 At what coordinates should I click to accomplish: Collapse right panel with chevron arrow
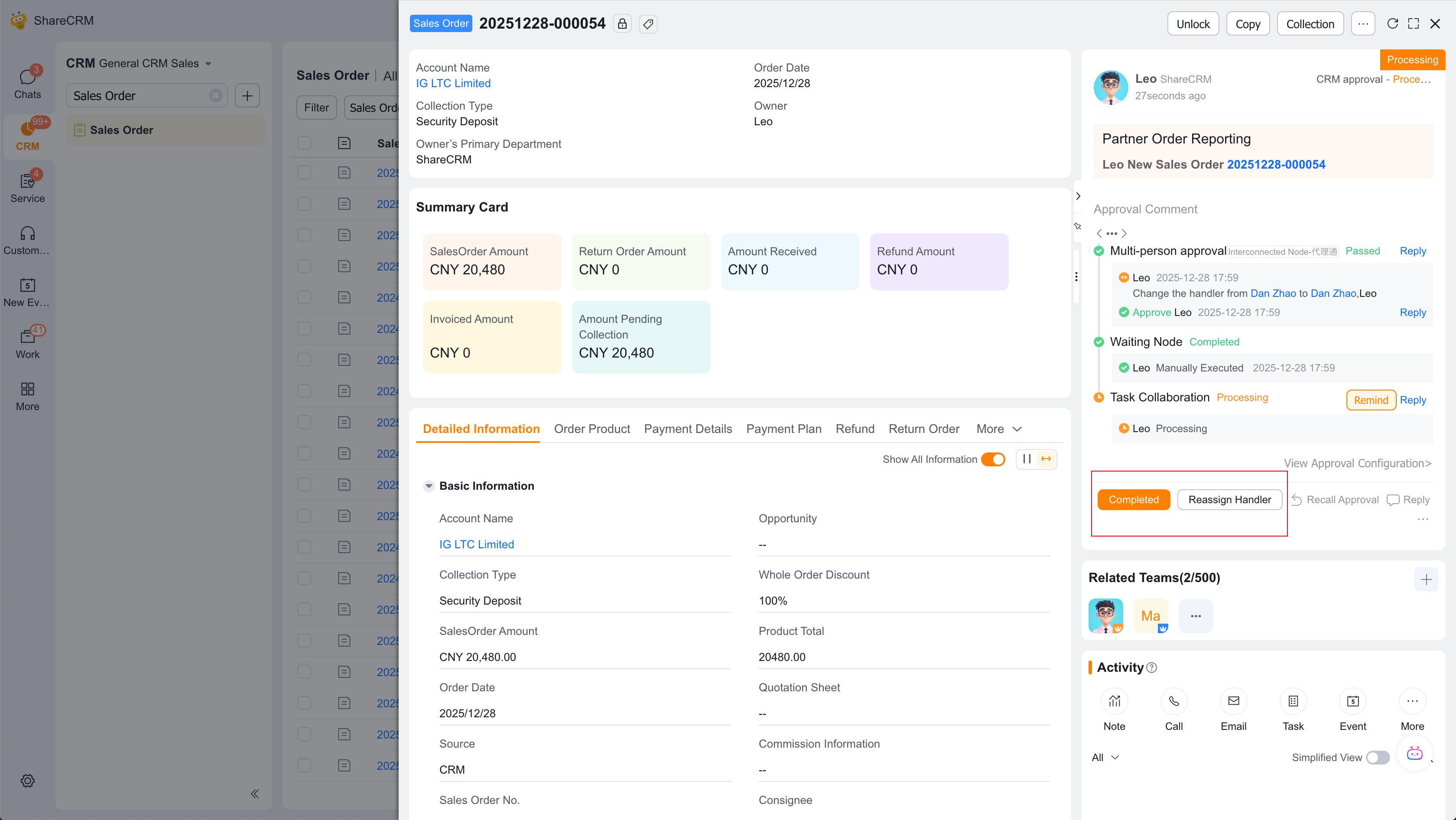[x=1079, y=196]
